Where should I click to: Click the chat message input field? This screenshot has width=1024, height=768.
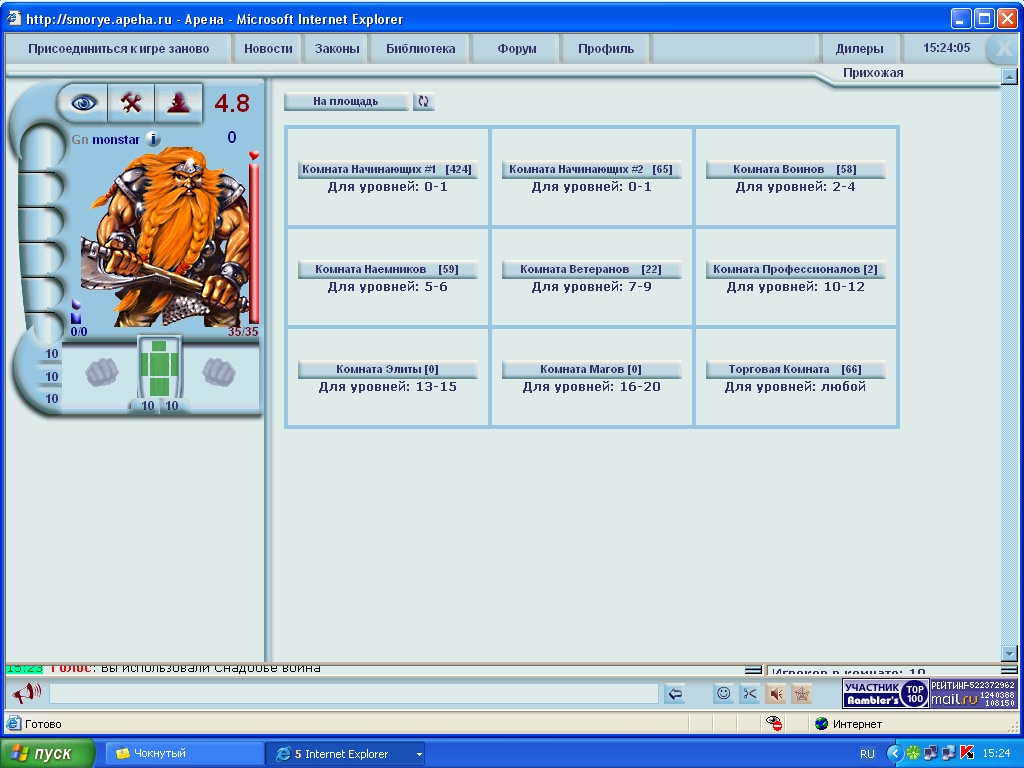(x=354, y=694)
